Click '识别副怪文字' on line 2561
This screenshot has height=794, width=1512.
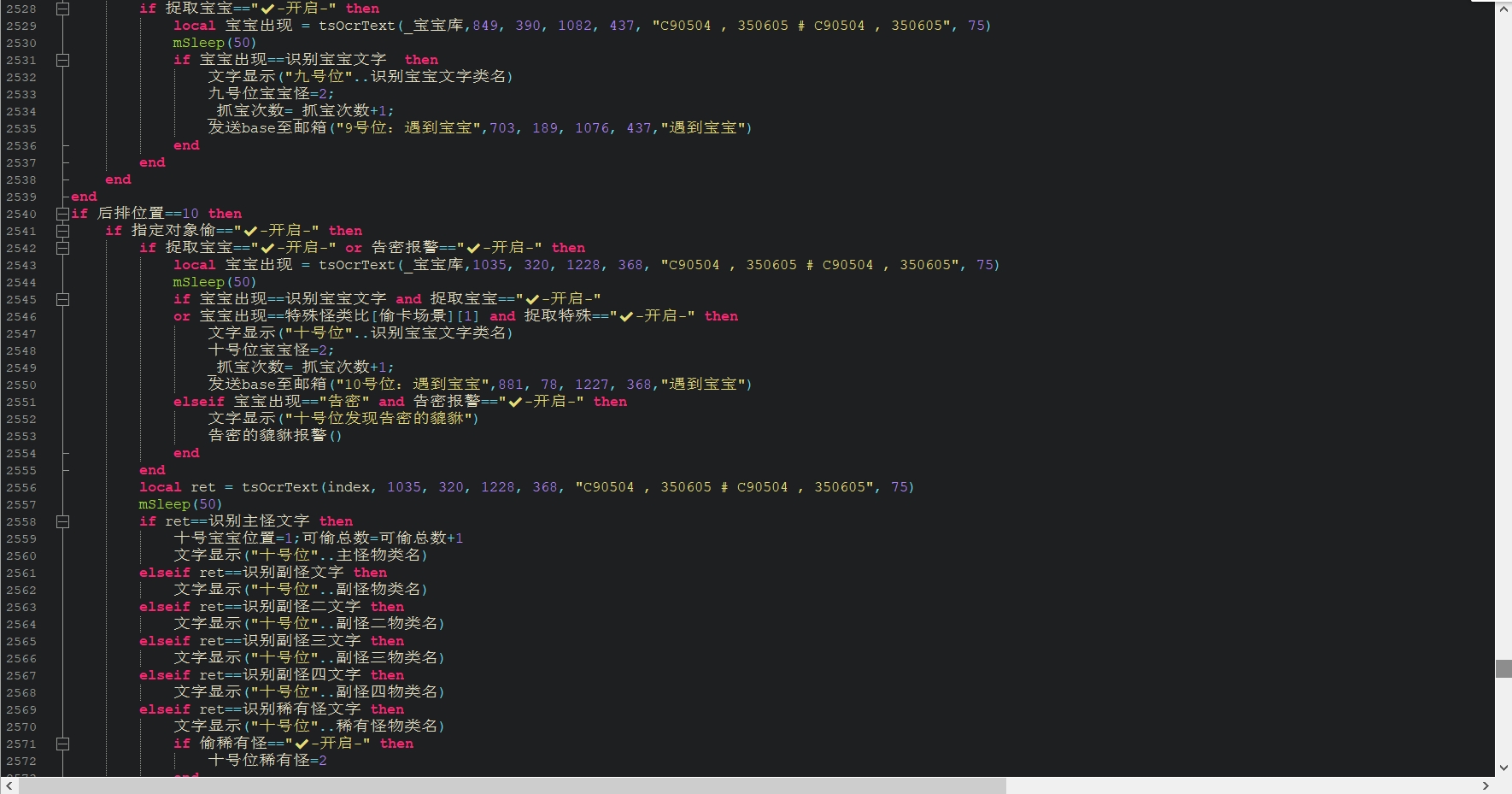293,573
